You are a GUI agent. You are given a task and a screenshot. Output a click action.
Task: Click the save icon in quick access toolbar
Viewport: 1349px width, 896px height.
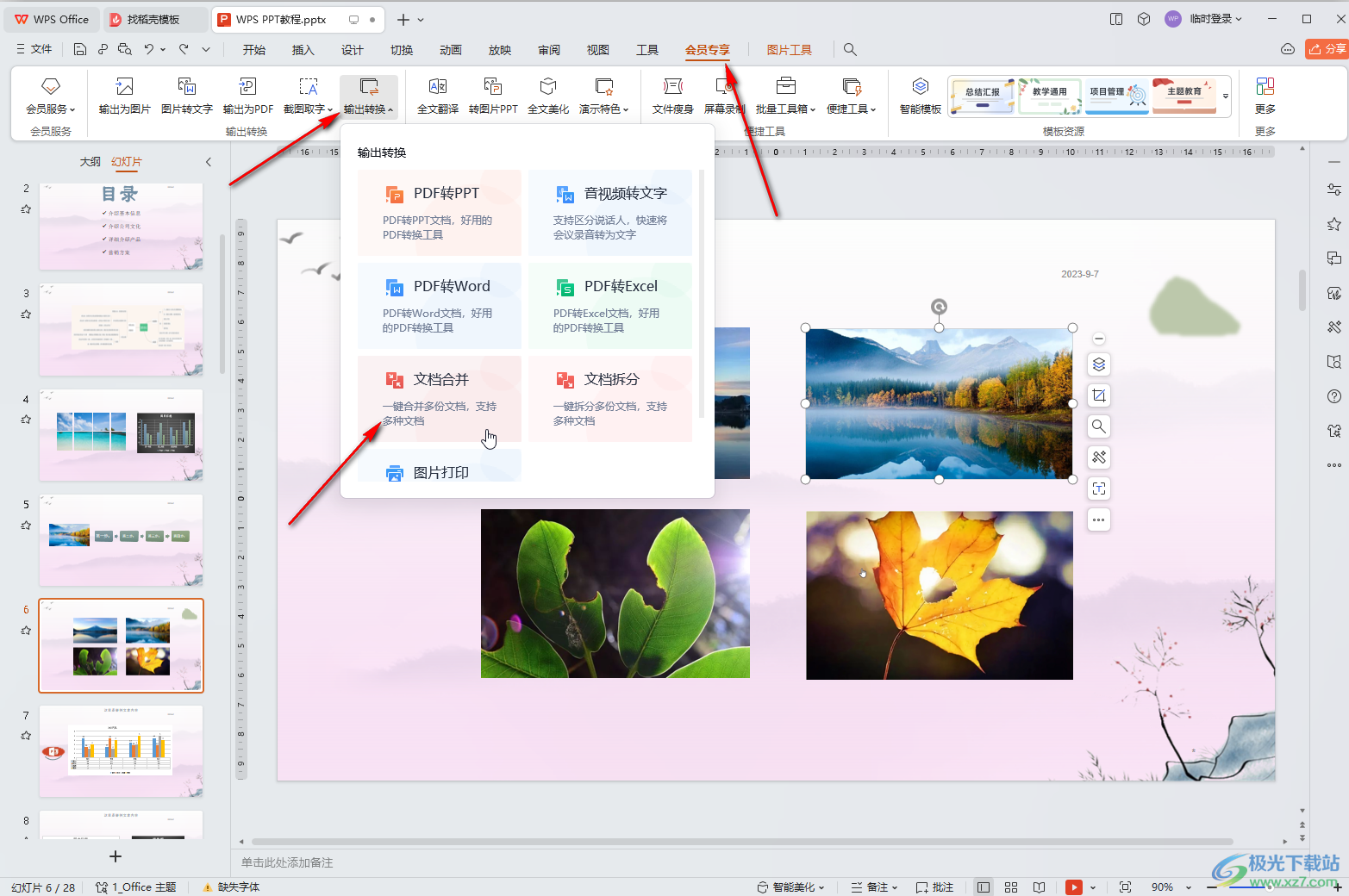[79, 49]
